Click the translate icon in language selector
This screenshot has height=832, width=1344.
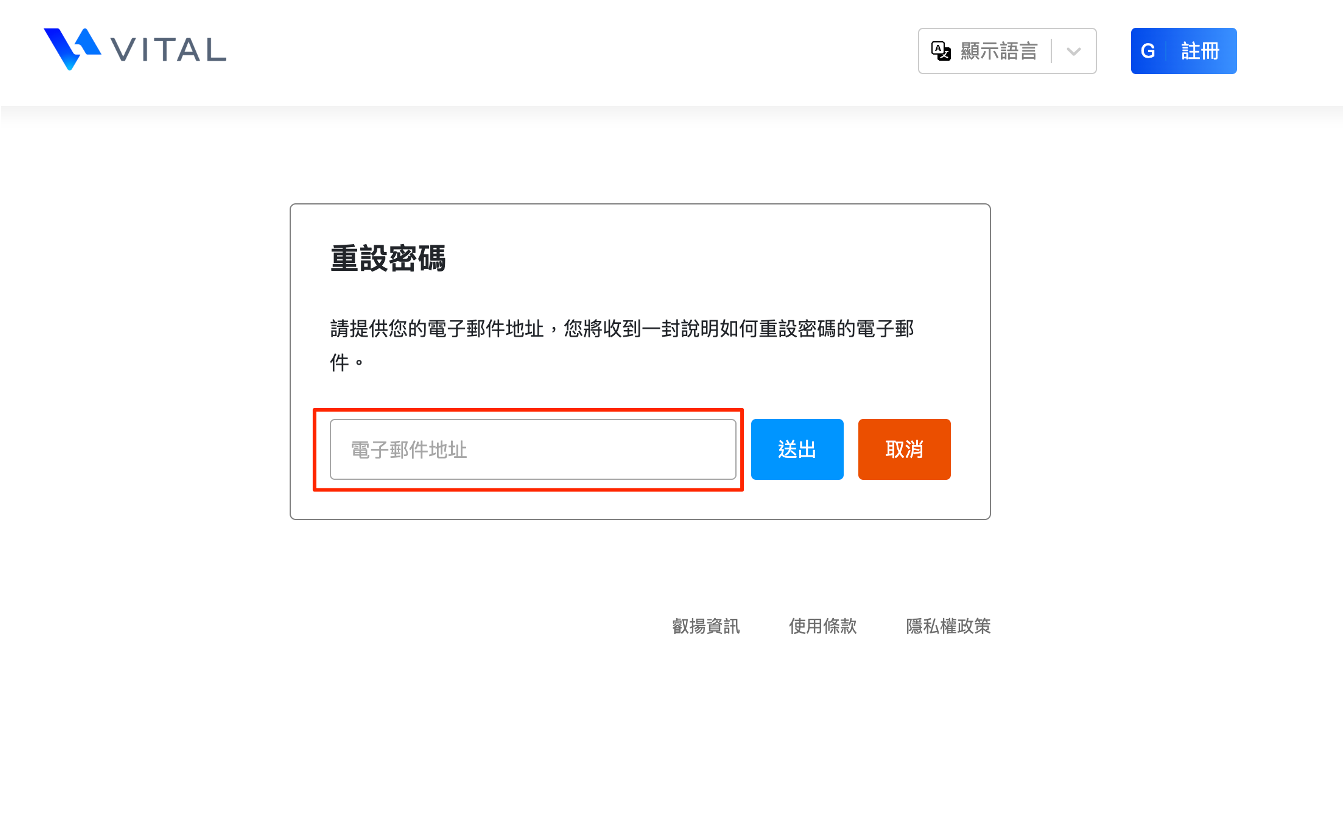point(940,51)
